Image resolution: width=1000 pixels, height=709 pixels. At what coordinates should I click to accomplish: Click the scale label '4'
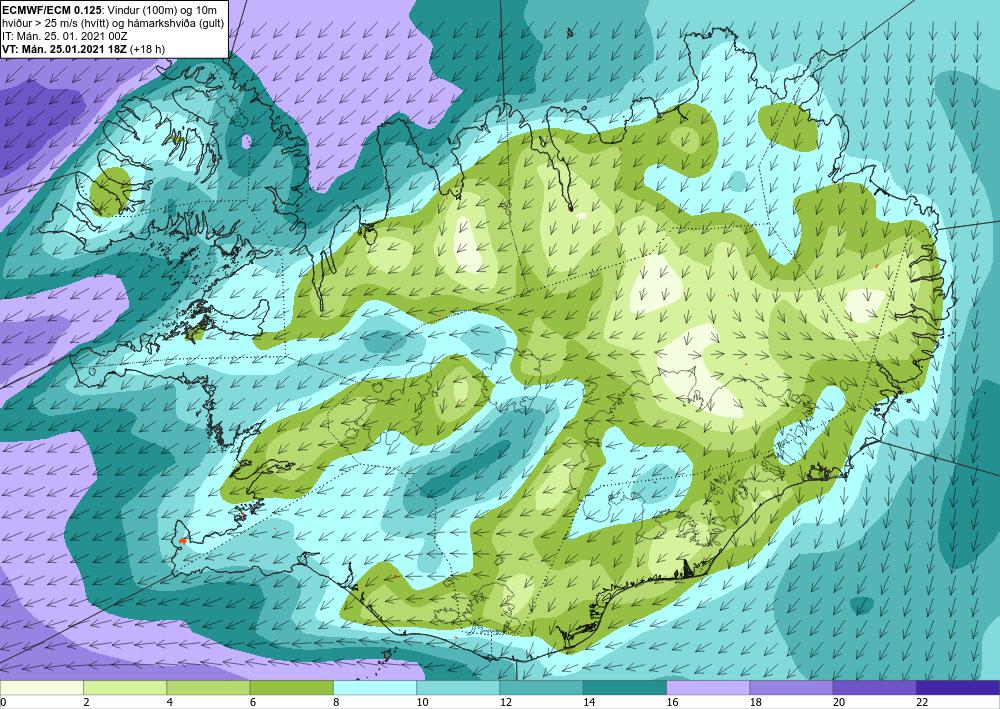click(170, 702)
